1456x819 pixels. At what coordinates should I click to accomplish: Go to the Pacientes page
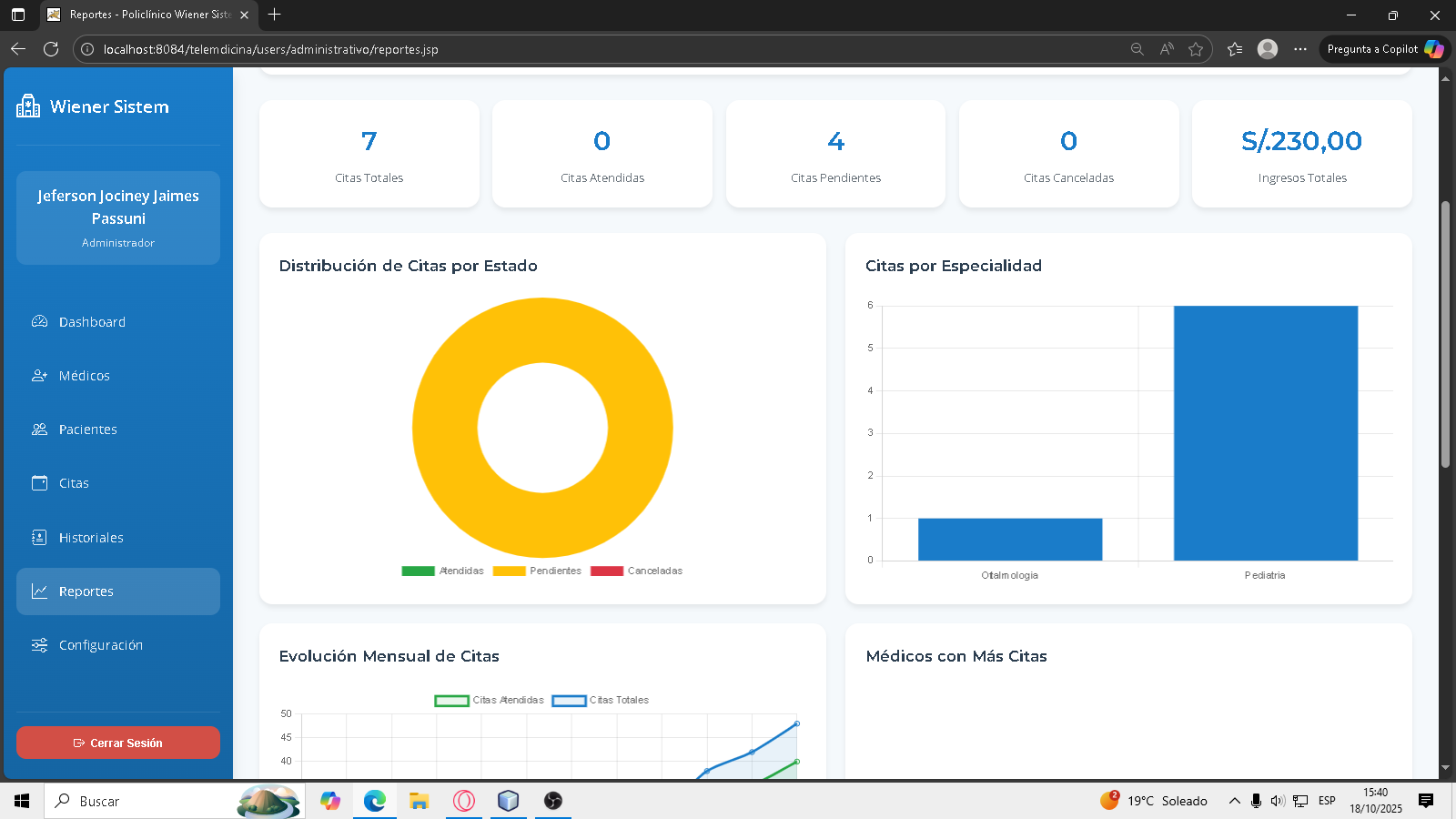[118, 430]
